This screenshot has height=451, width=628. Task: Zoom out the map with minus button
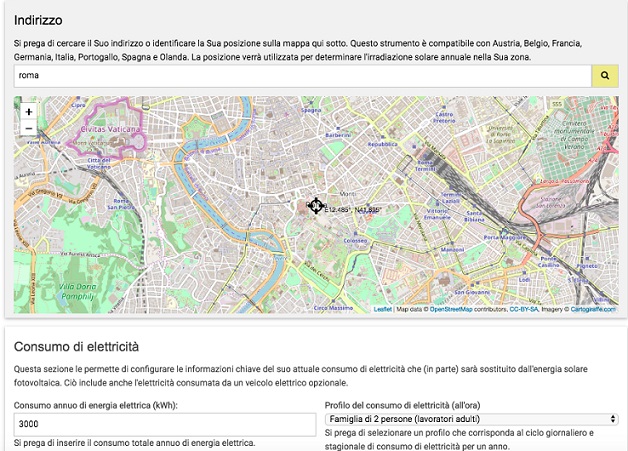28,128
